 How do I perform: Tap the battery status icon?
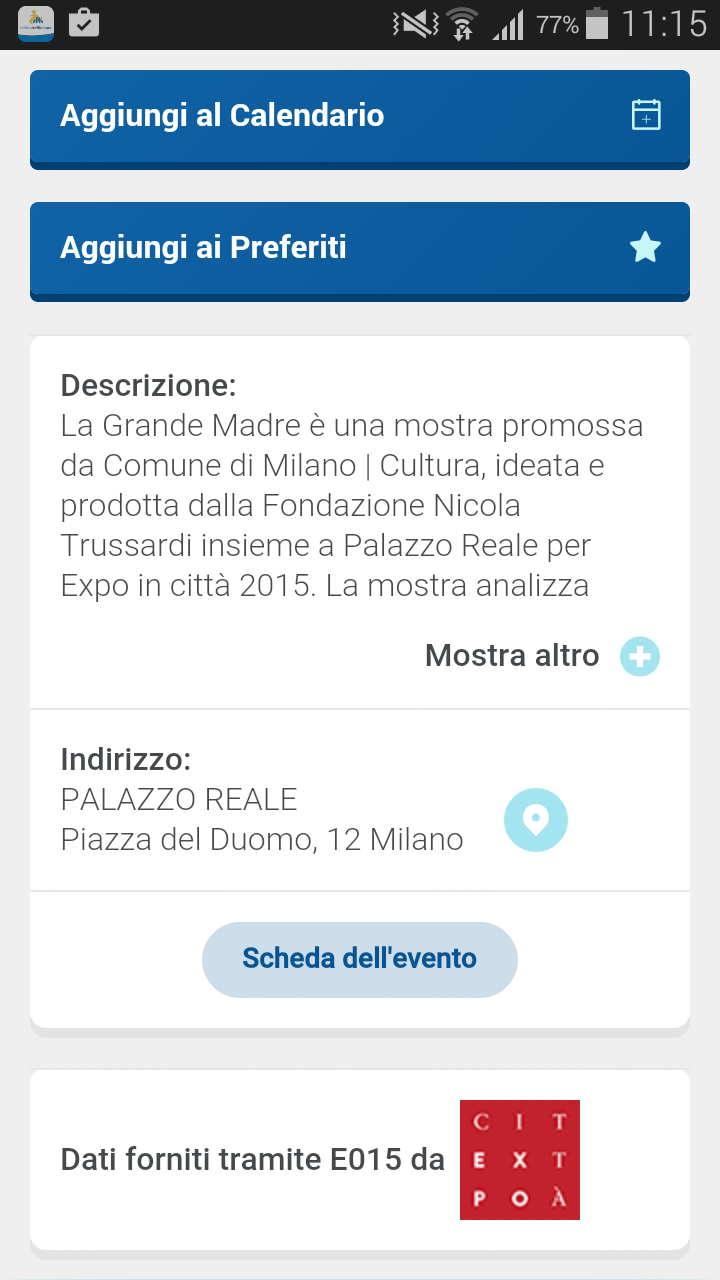[597, 24]
